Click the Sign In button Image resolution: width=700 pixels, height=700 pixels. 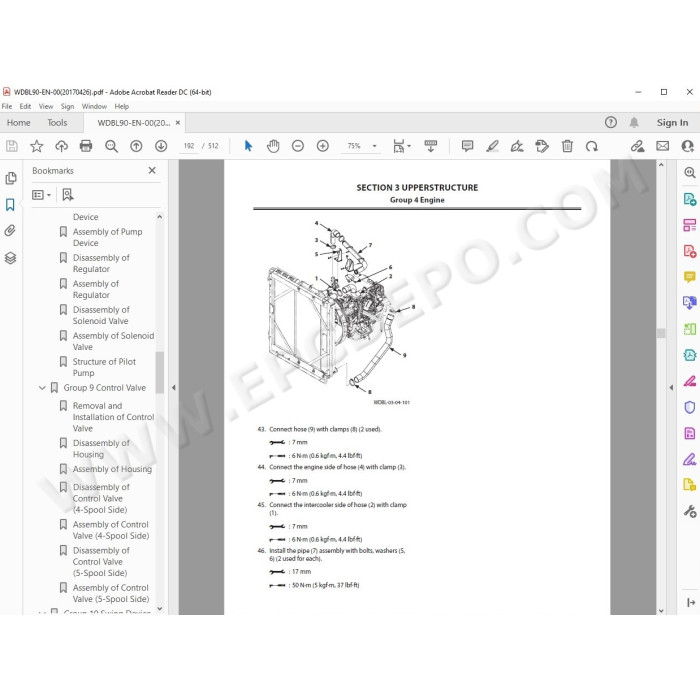coord(672,122)
